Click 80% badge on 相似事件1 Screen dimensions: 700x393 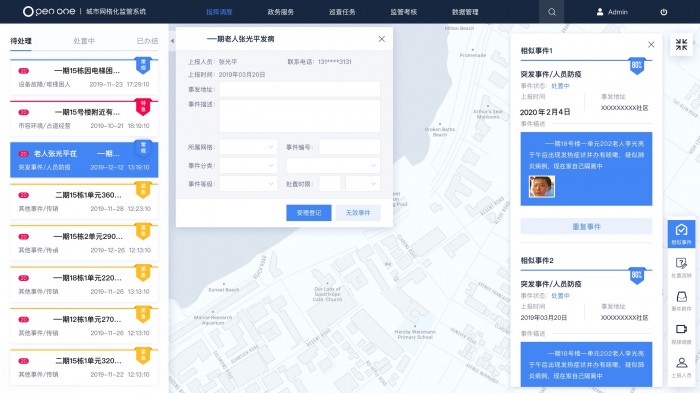pyautogui.click(x=637, y=65)
